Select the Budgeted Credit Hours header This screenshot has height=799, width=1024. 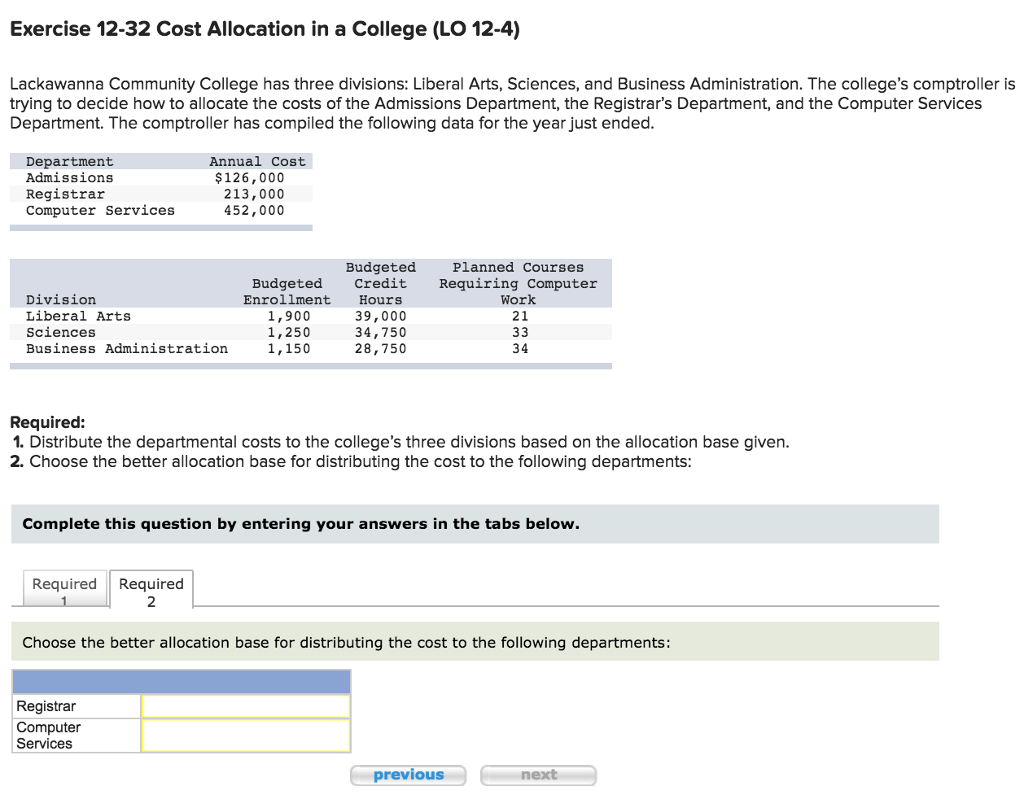click(x=380, y=283)
